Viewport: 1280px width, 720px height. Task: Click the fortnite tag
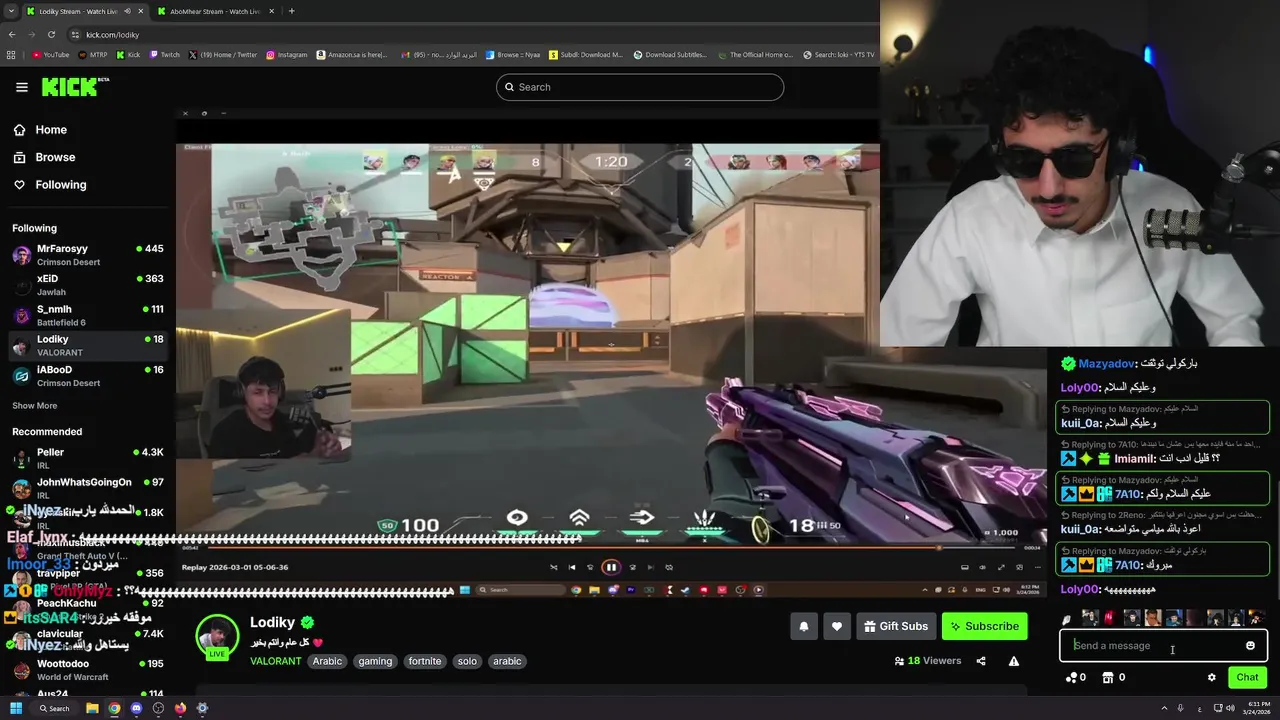point(425,661)
